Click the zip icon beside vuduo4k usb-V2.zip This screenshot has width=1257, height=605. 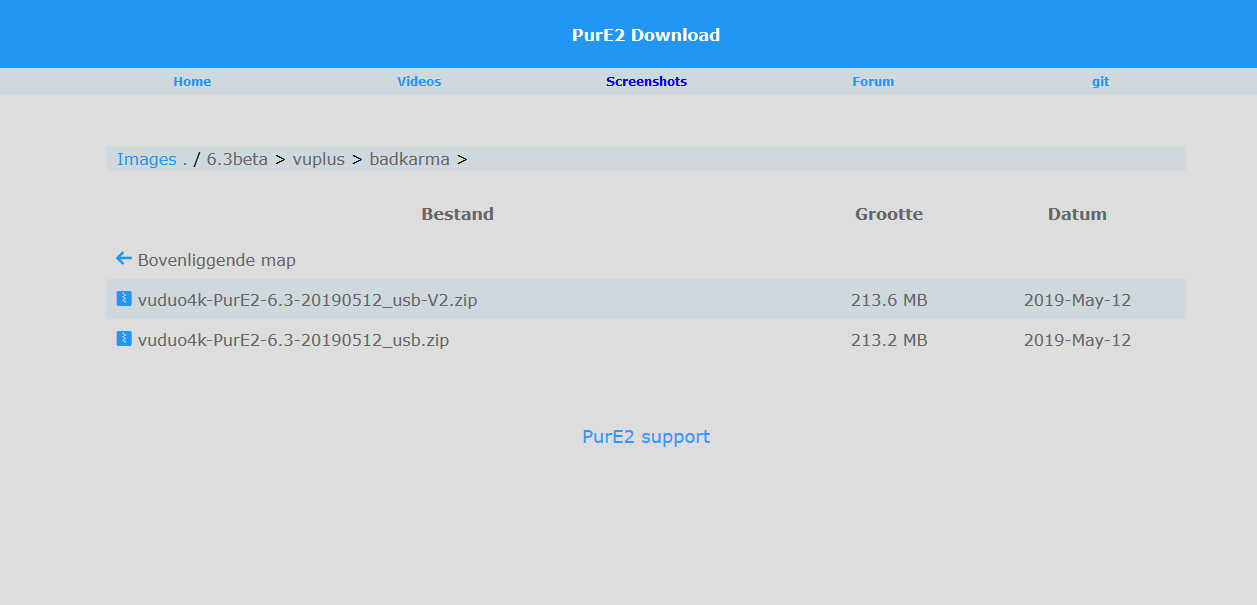(x=124, y=298)
